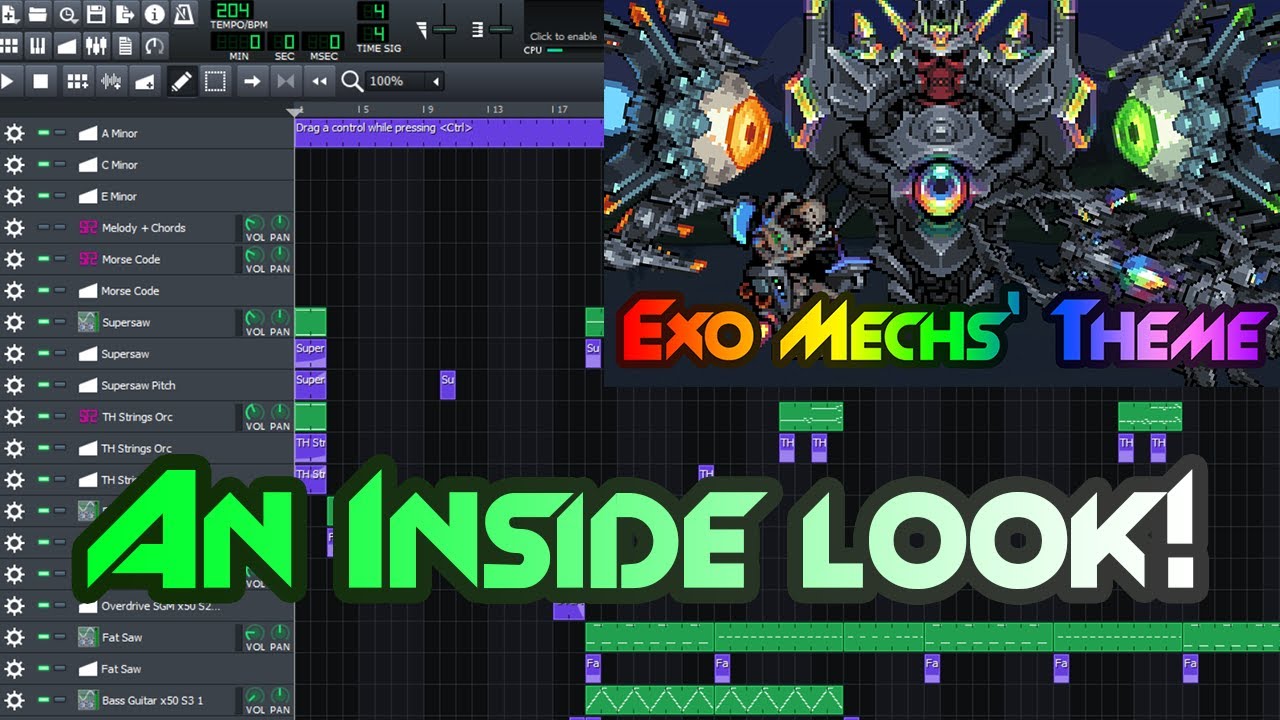Select the dotted-rectangle selection mode
The image size is (1280, 720).
click(215, 81)
